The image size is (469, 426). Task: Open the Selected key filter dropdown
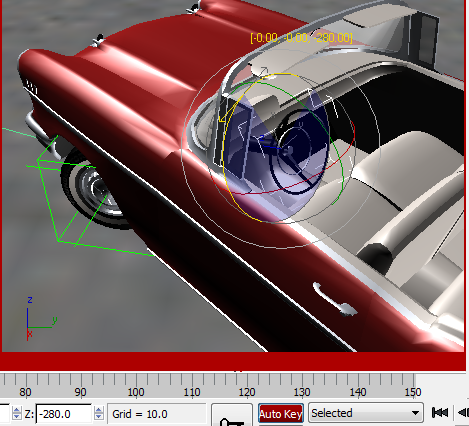(x=366, y=413)
